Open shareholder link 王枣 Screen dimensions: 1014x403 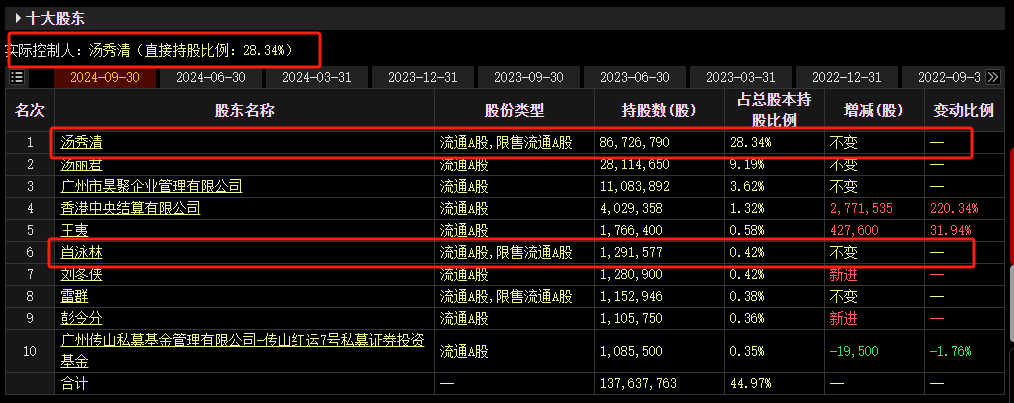coord(74,230)
